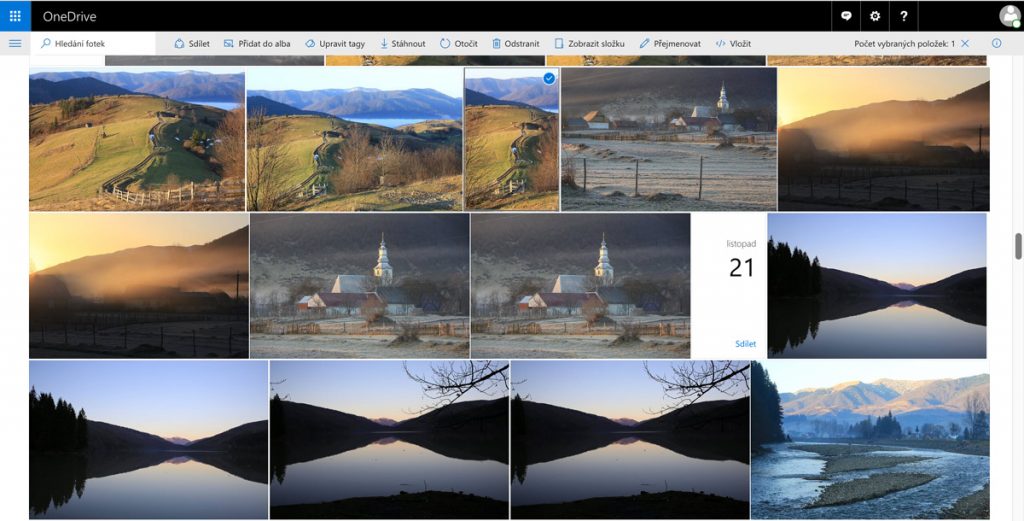
Task: Click the user profile avatar
Action: (1009, 16)
